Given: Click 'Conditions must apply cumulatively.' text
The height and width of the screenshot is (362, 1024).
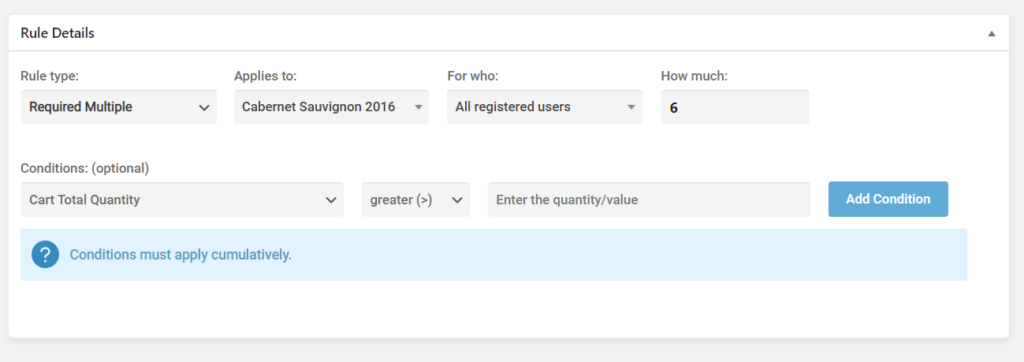Looking at the screenshot, I should (181, 255).
